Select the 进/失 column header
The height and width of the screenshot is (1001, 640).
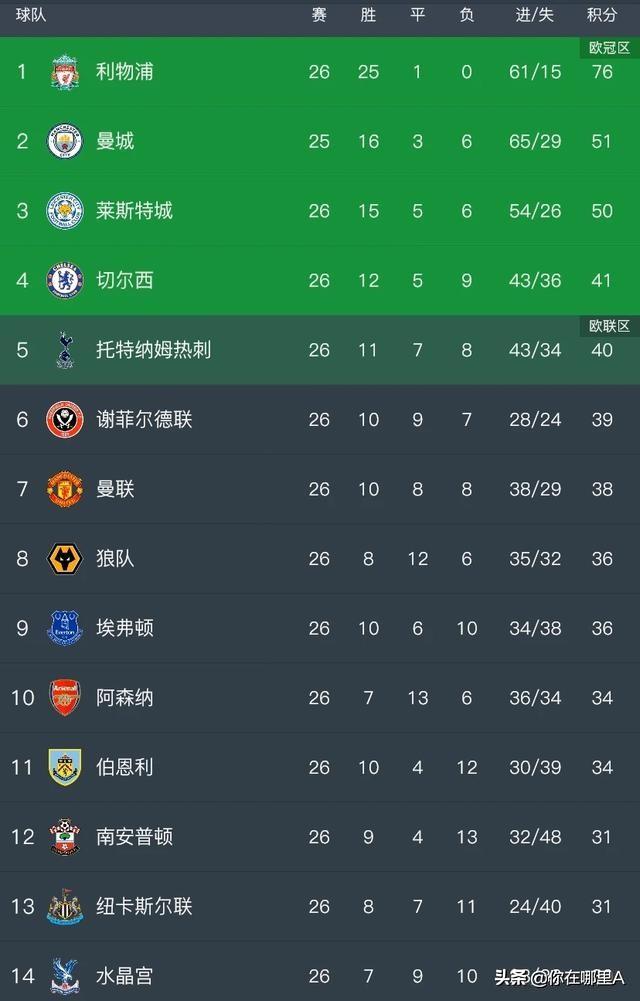click(534, 15)
